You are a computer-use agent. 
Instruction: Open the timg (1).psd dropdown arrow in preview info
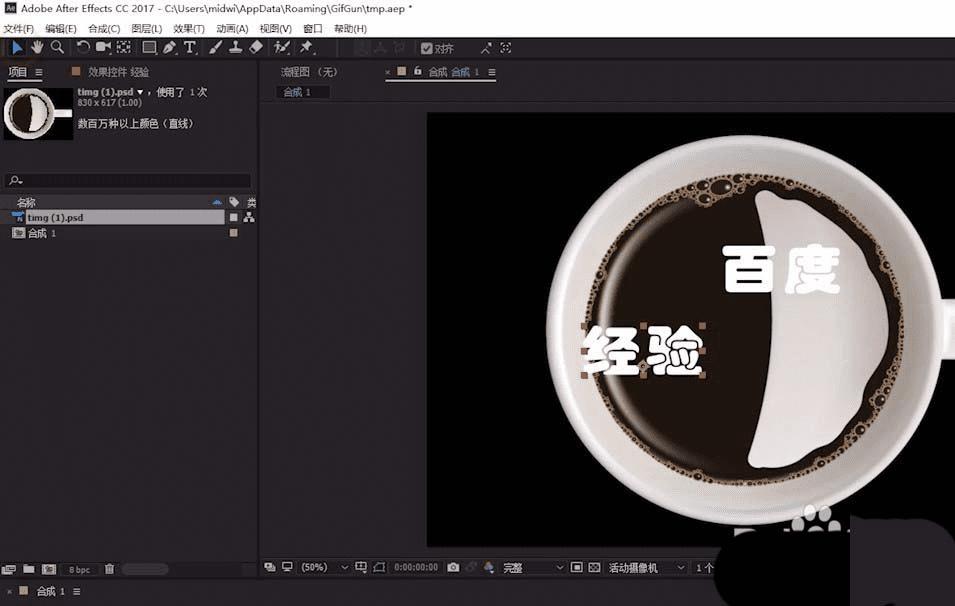(x=140, y=92)
